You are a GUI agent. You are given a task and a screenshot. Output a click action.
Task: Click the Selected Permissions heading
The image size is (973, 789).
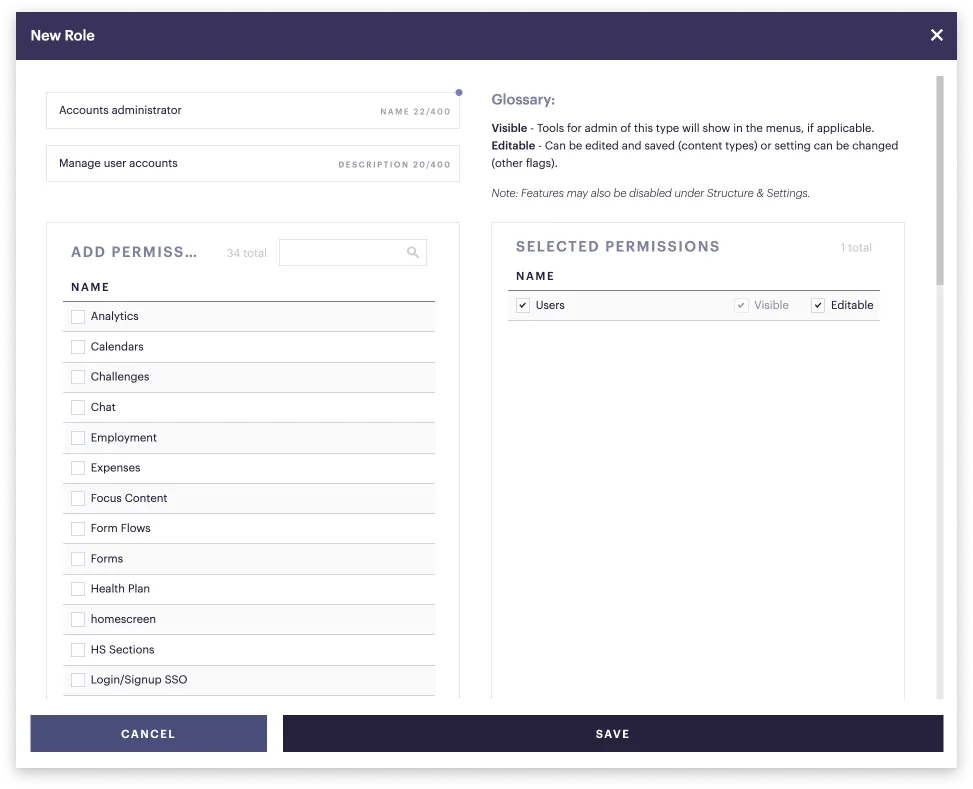[x=617, y=246]
